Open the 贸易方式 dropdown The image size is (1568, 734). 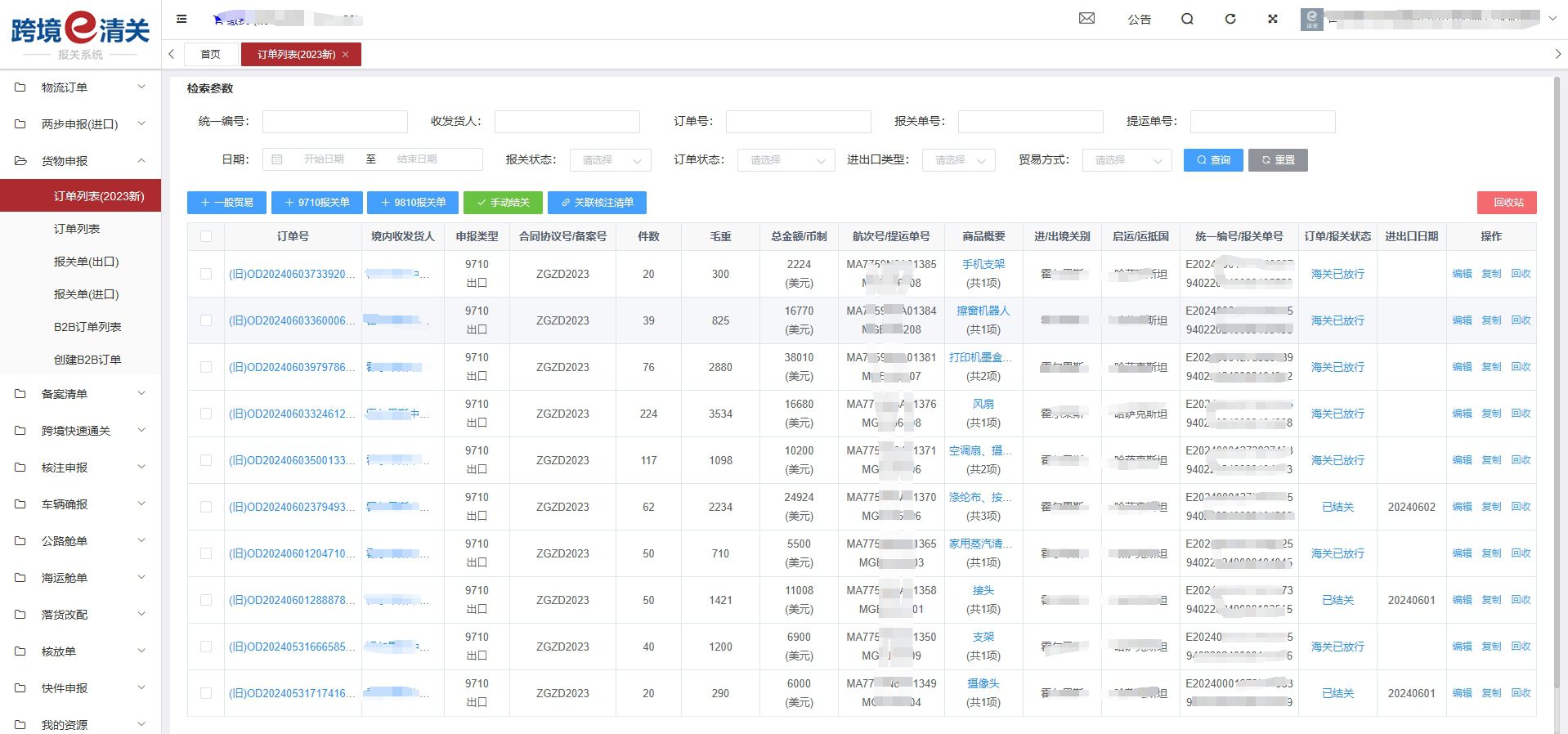coord(1127,160)
